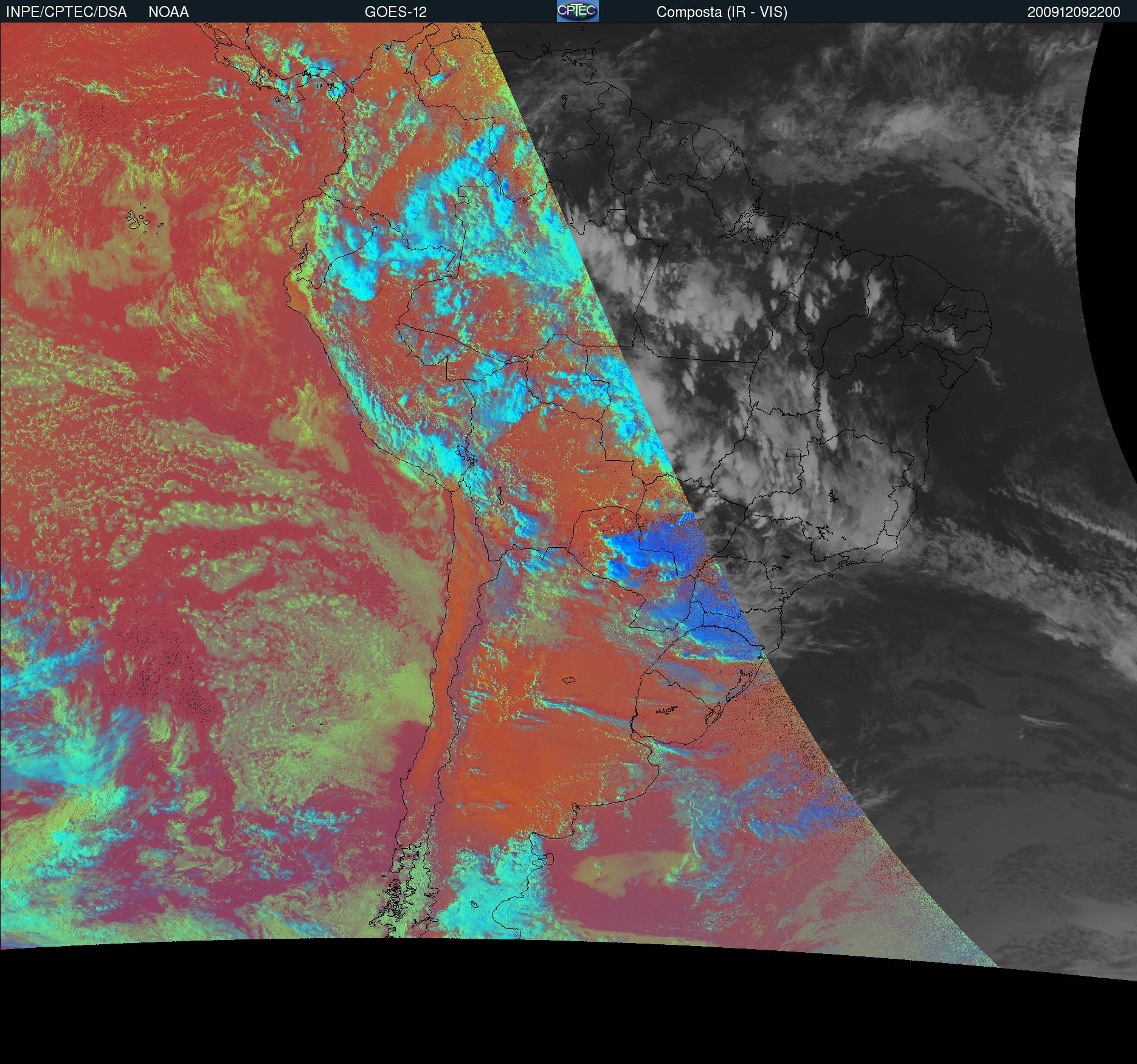Image resolution: width=1137 pixels, height=1064 pixels.
Task: Click the NOAA label in the header
Action: (x=168, y=12)
